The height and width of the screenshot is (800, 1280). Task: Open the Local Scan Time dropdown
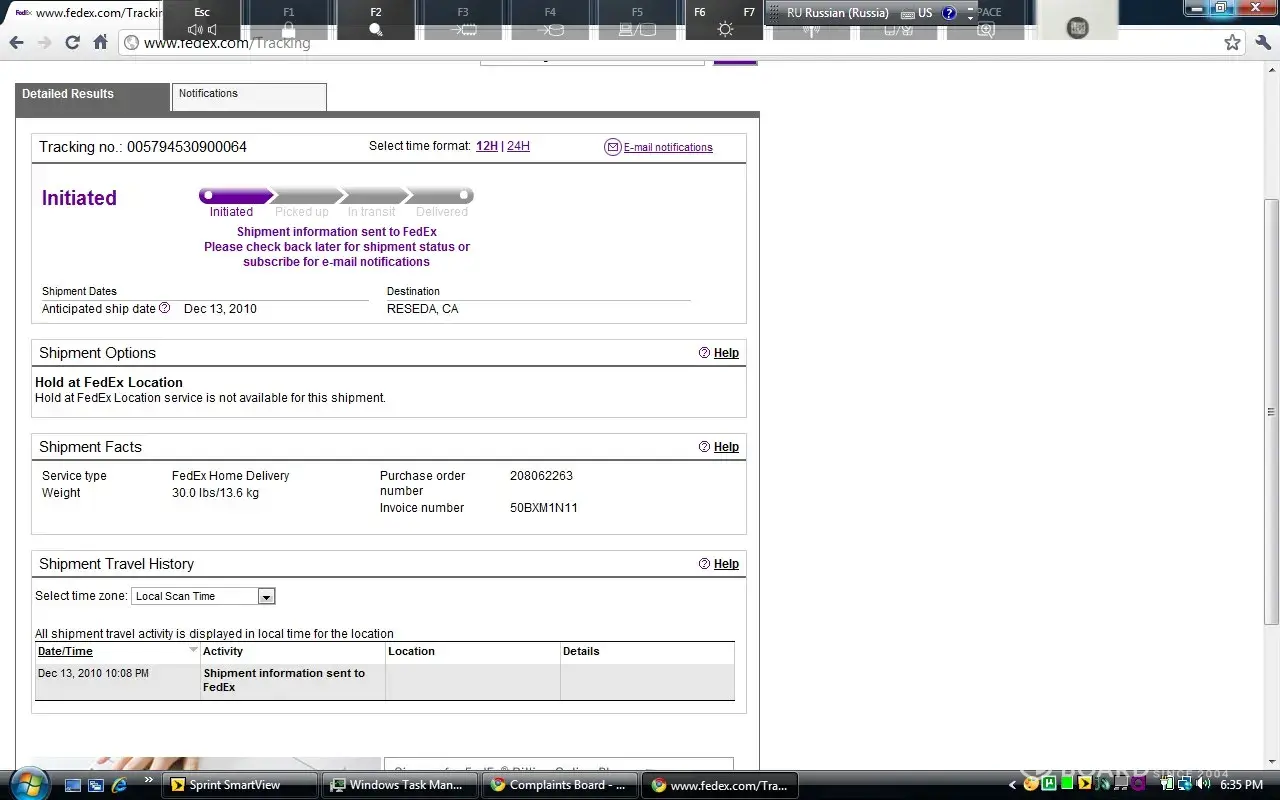266,596
